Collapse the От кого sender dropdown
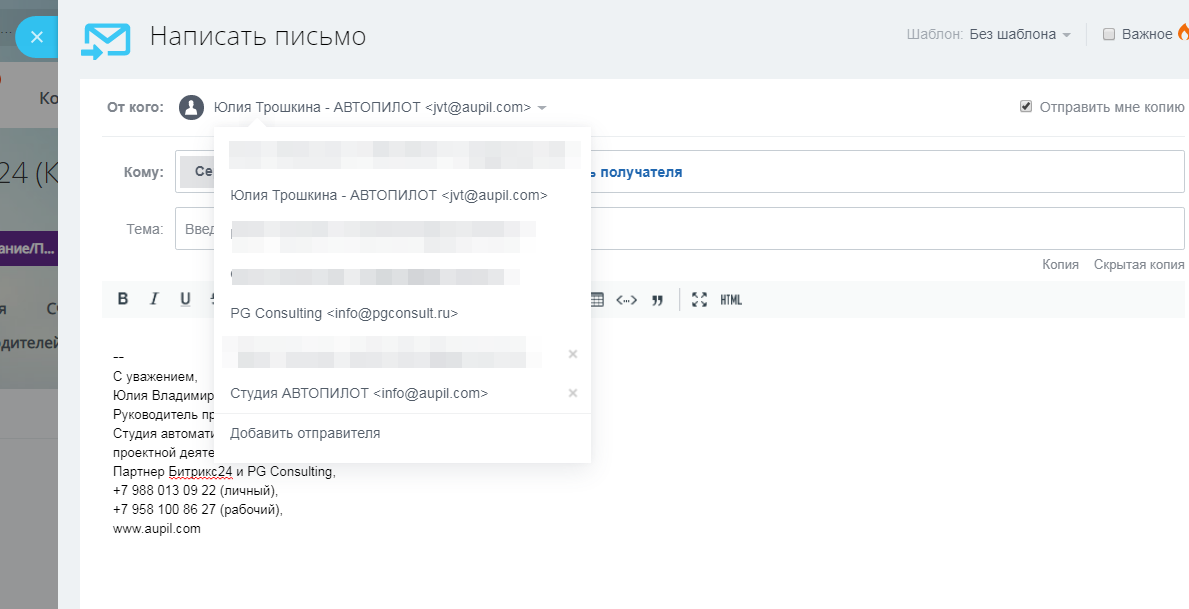Screen dimensions: 1189x609 (541, 108)
